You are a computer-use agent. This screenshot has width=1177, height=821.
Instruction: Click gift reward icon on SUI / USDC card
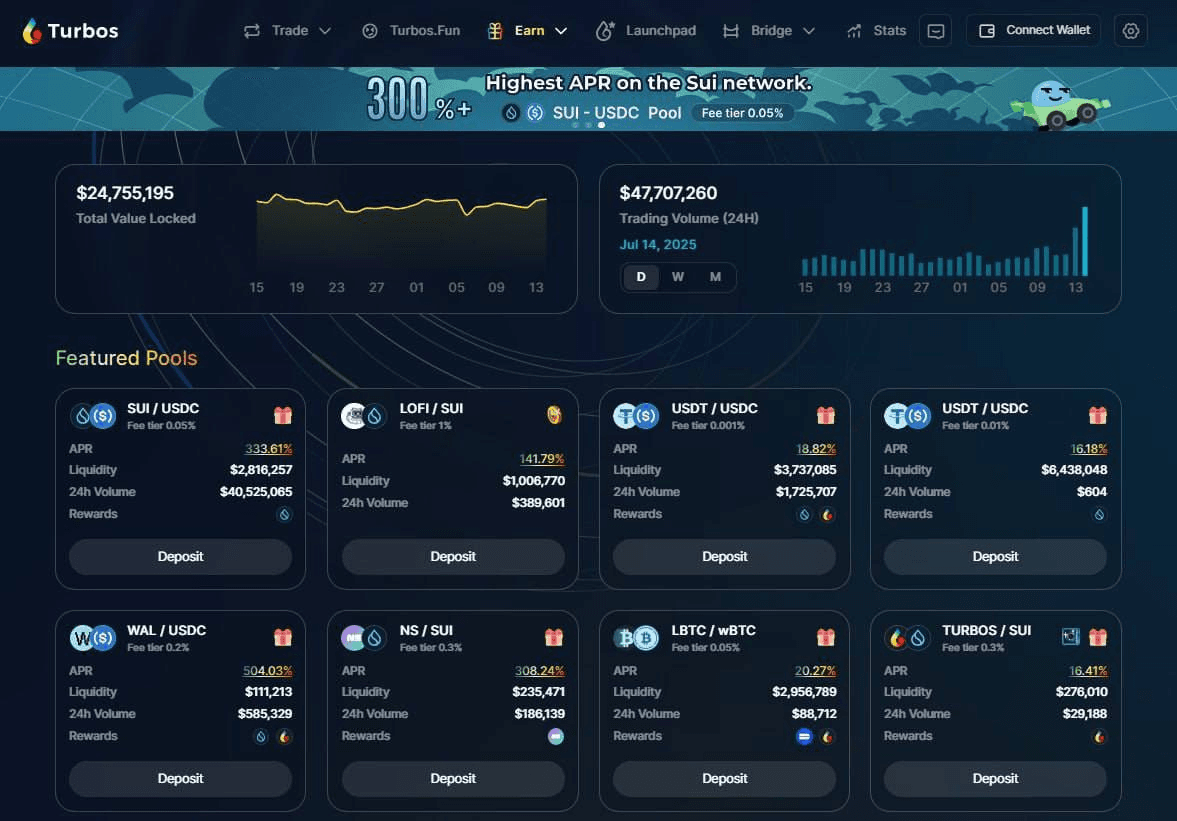(282, 415)
